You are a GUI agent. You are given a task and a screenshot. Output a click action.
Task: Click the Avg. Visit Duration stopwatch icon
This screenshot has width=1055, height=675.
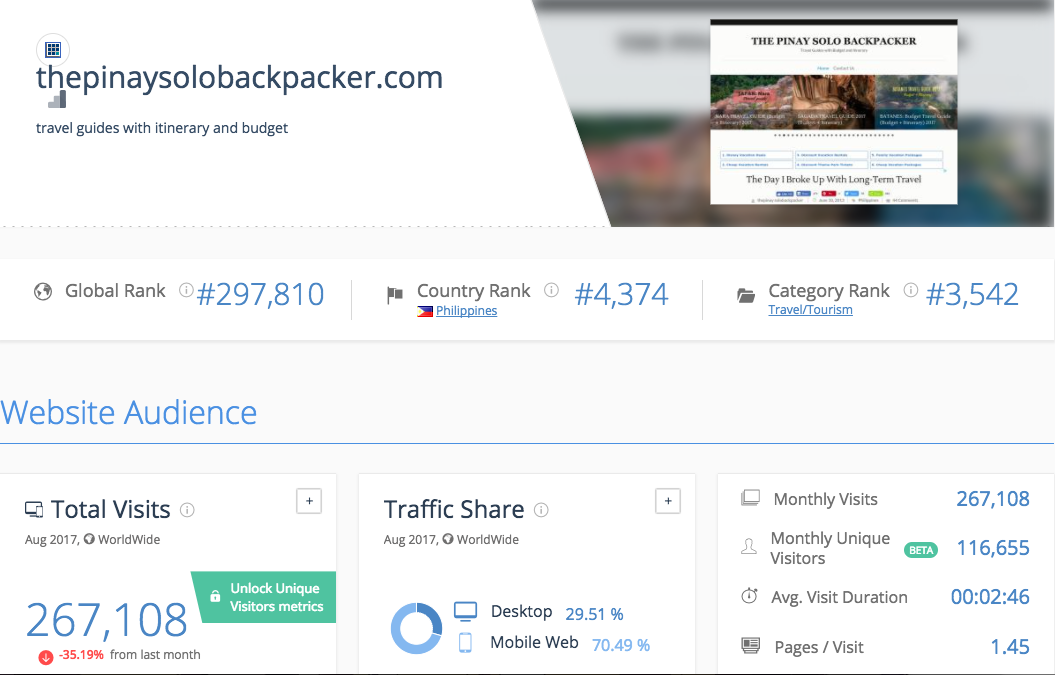pos(749,596)
